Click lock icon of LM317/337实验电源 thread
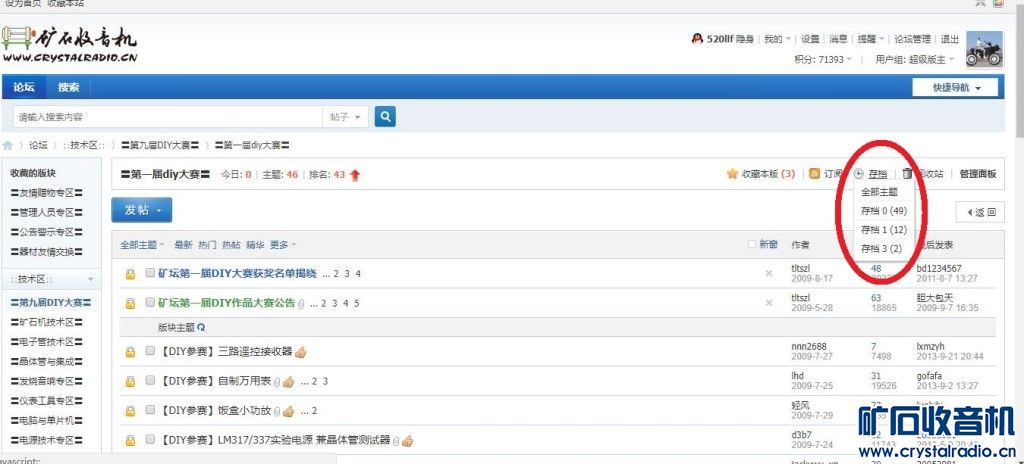The height and width of the screenshot is (464, 1024). coord(130,440)
